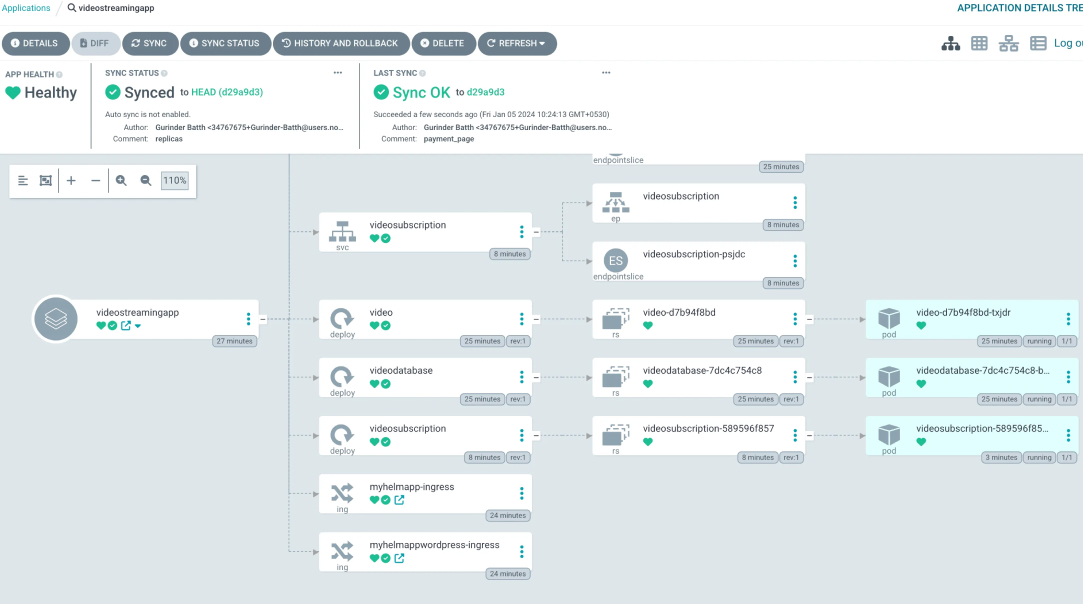1083x604 pixels.
Task: Click the fit-to-screen graph icon
Action: (46, 181)
